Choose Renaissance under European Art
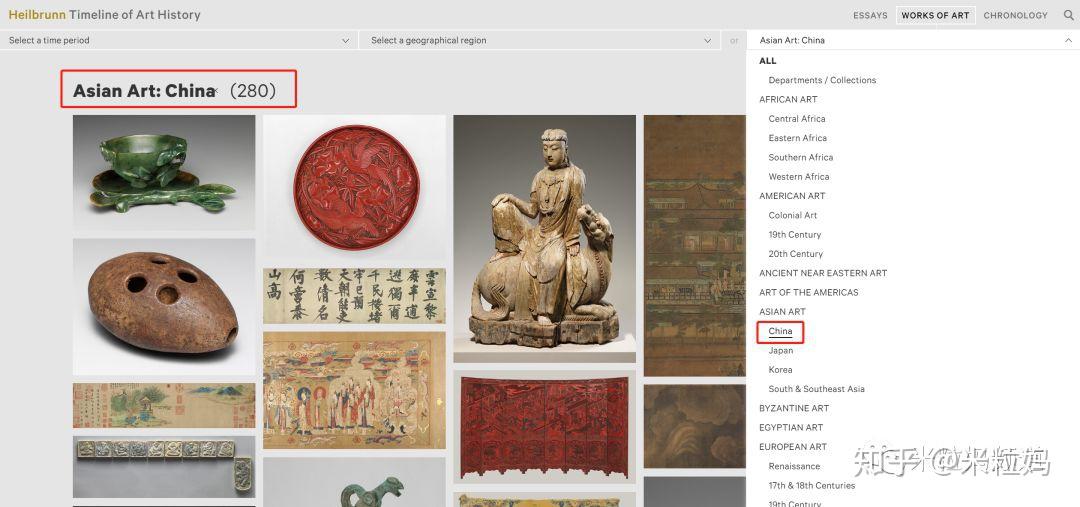Viewport: 1080px width, 507px height. (794, 466)
